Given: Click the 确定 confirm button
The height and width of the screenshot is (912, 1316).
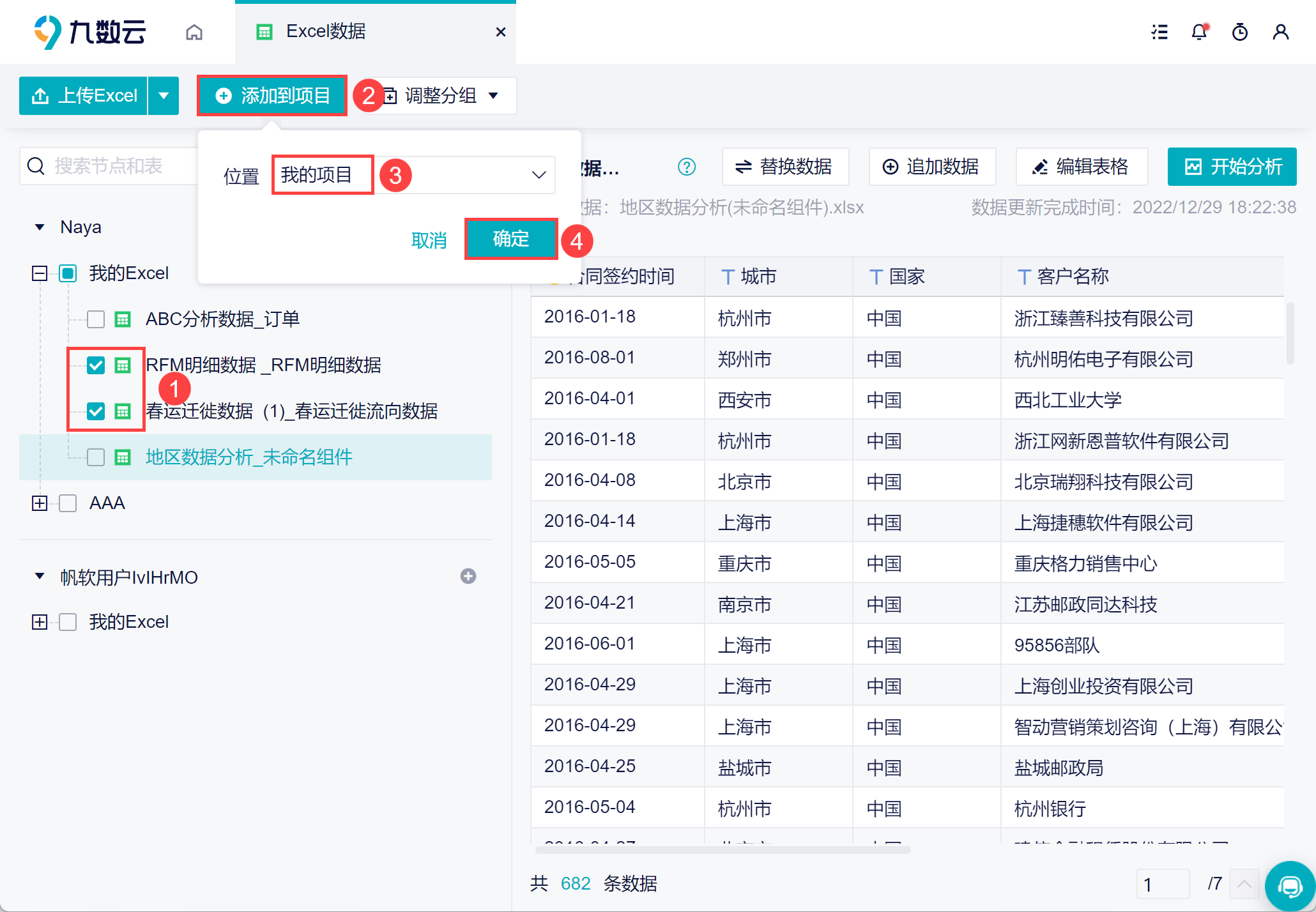Looking at the screenshot, I should (x=510, y=239).
